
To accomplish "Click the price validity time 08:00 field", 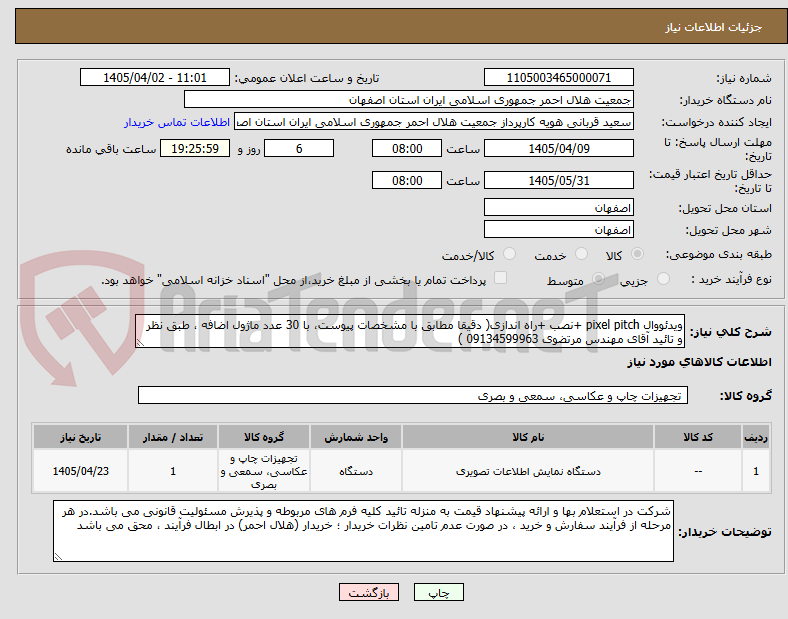I will (x=407, y=180).
